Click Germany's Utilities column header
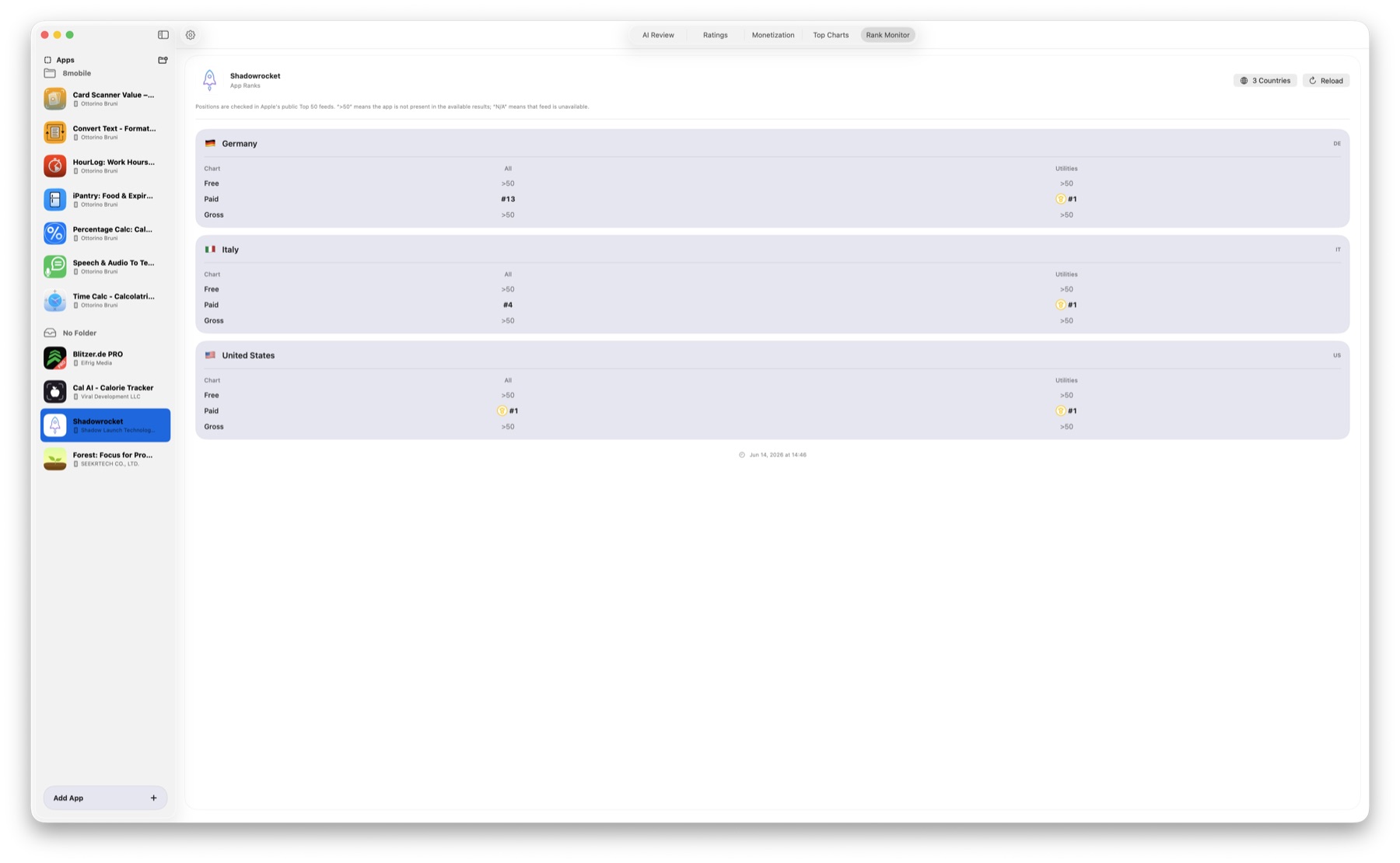Viewport: 1400px width, 863px height. click(1066, 169)
